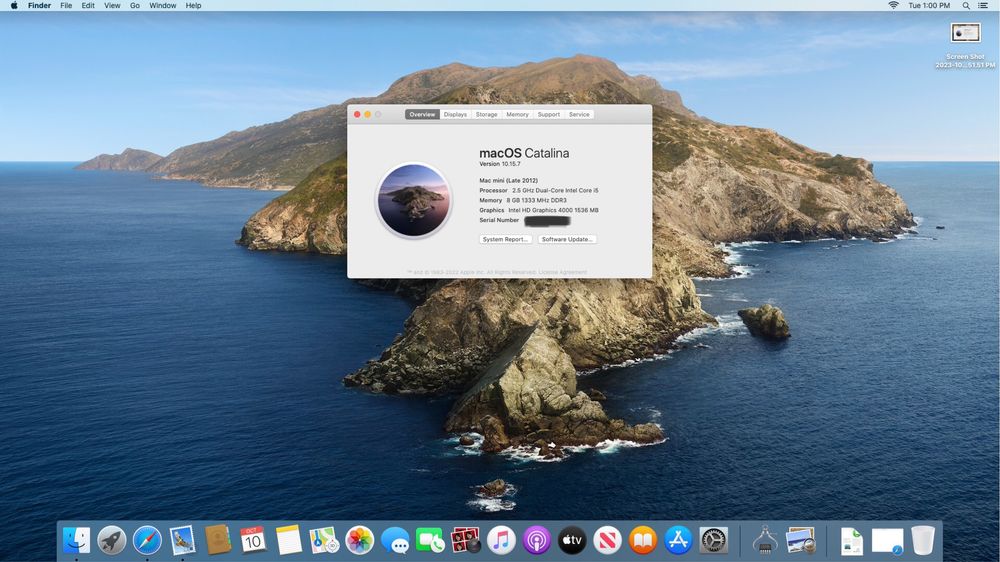The image size is (1000, 562).
Task: Open Calendar icon showing 10
Action: [253, 540]
